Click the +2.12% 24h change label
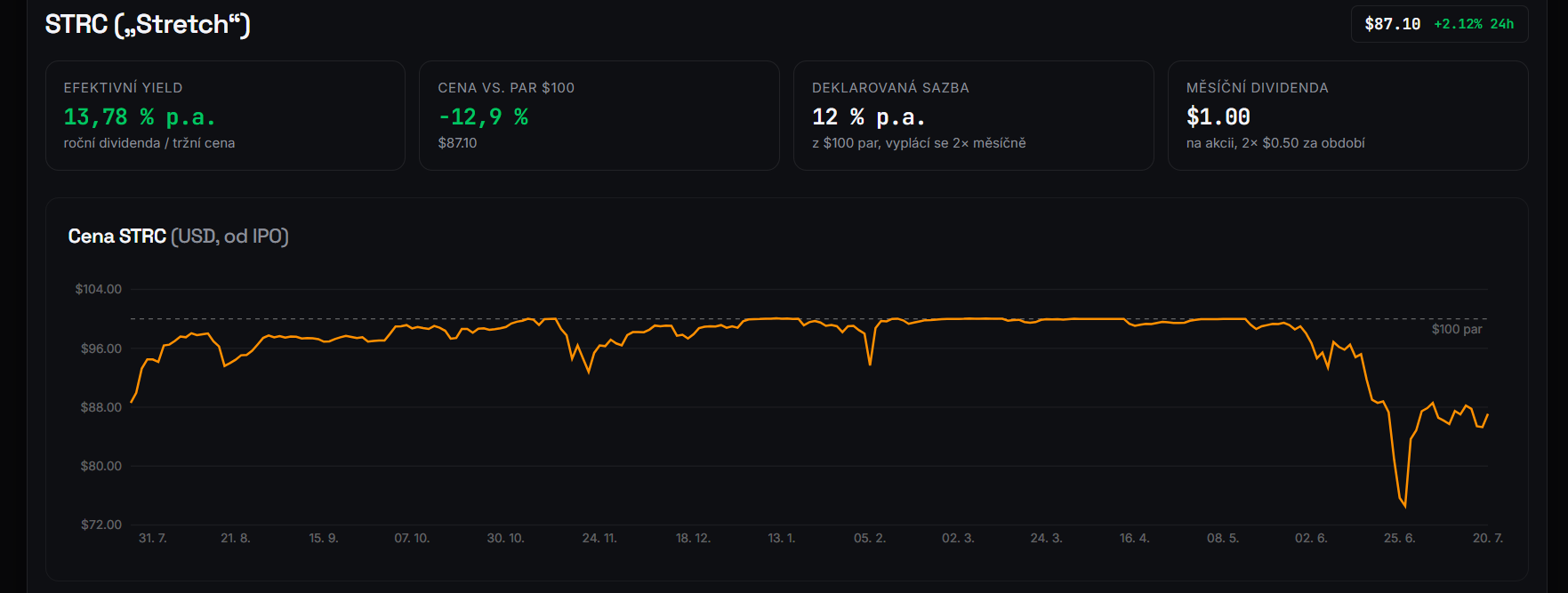The image size is (1568, 593). point(1474,24)
